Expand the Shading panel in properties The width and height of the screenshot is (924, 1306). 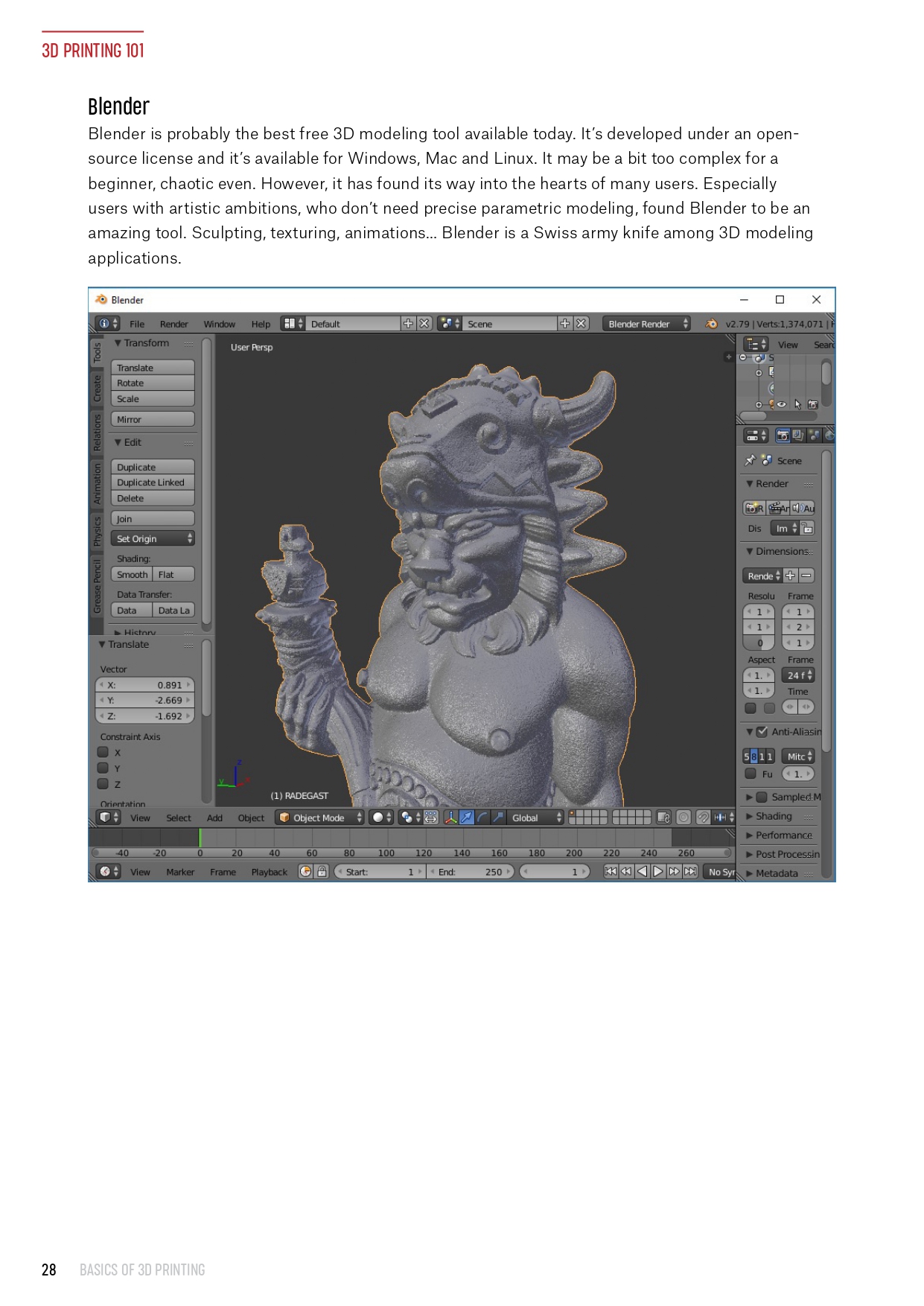[x=770, y=816]
